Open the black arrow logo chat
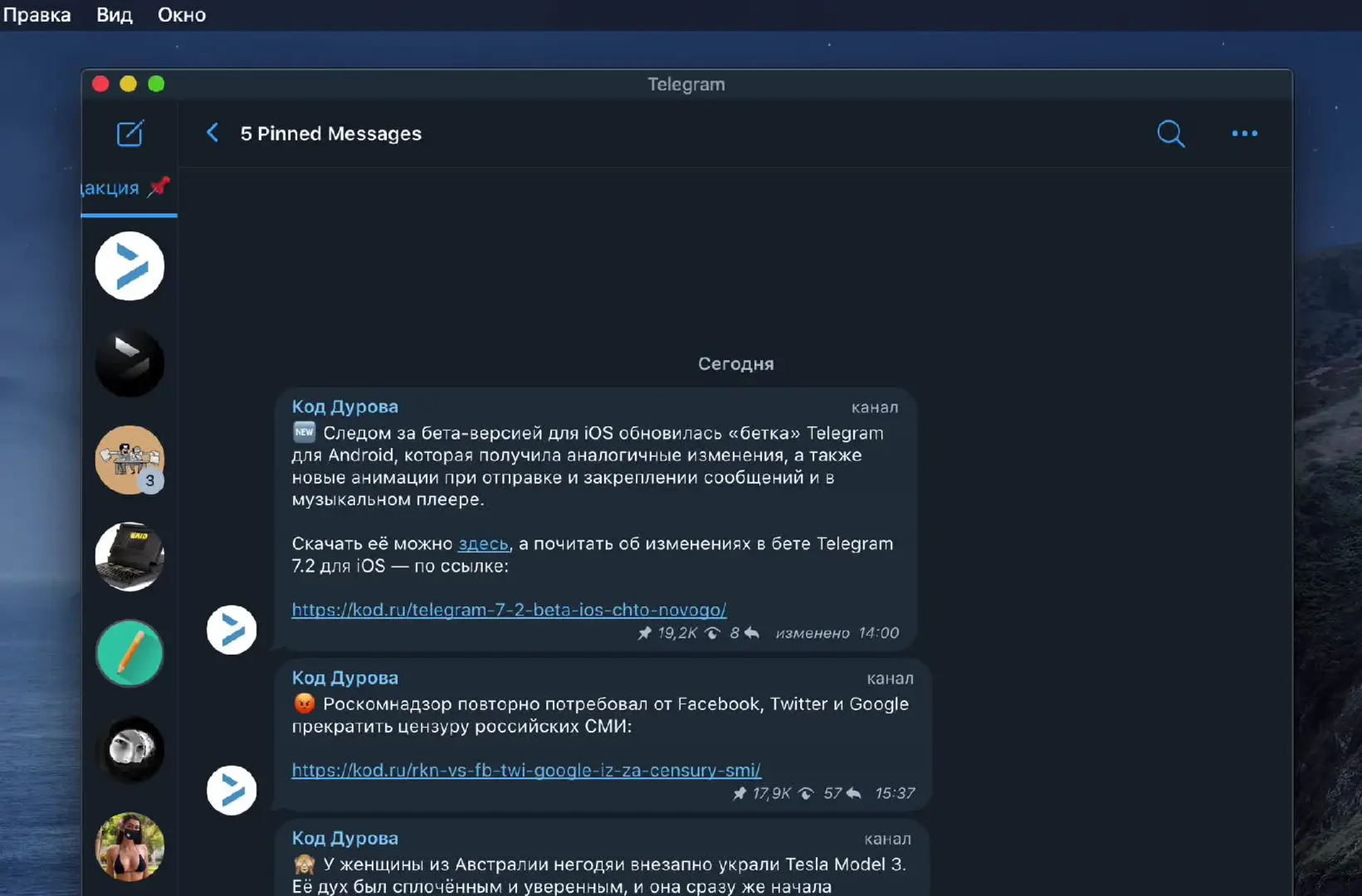This screenshot has height=896, width=1362. click(129, 363)
